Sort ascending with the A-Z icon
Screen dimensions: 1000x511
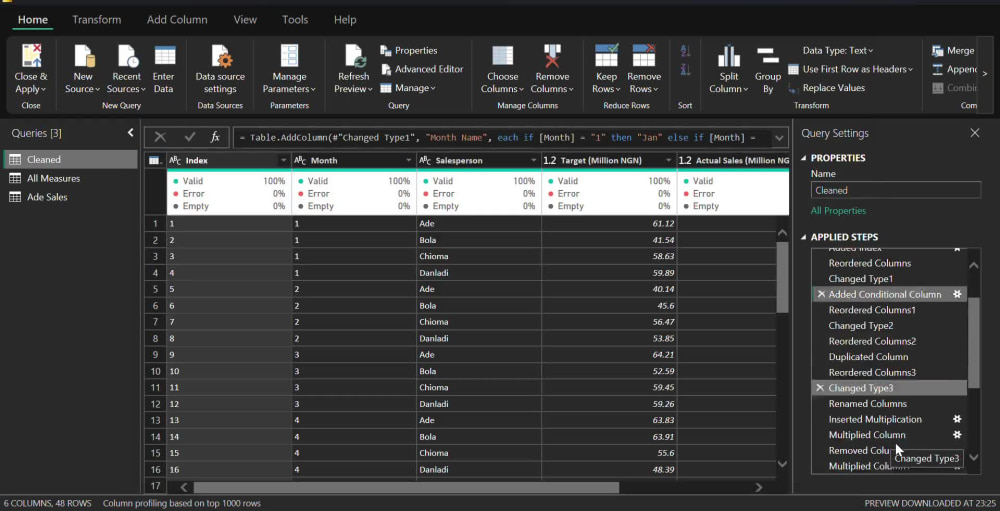click(x=685, y=51)
